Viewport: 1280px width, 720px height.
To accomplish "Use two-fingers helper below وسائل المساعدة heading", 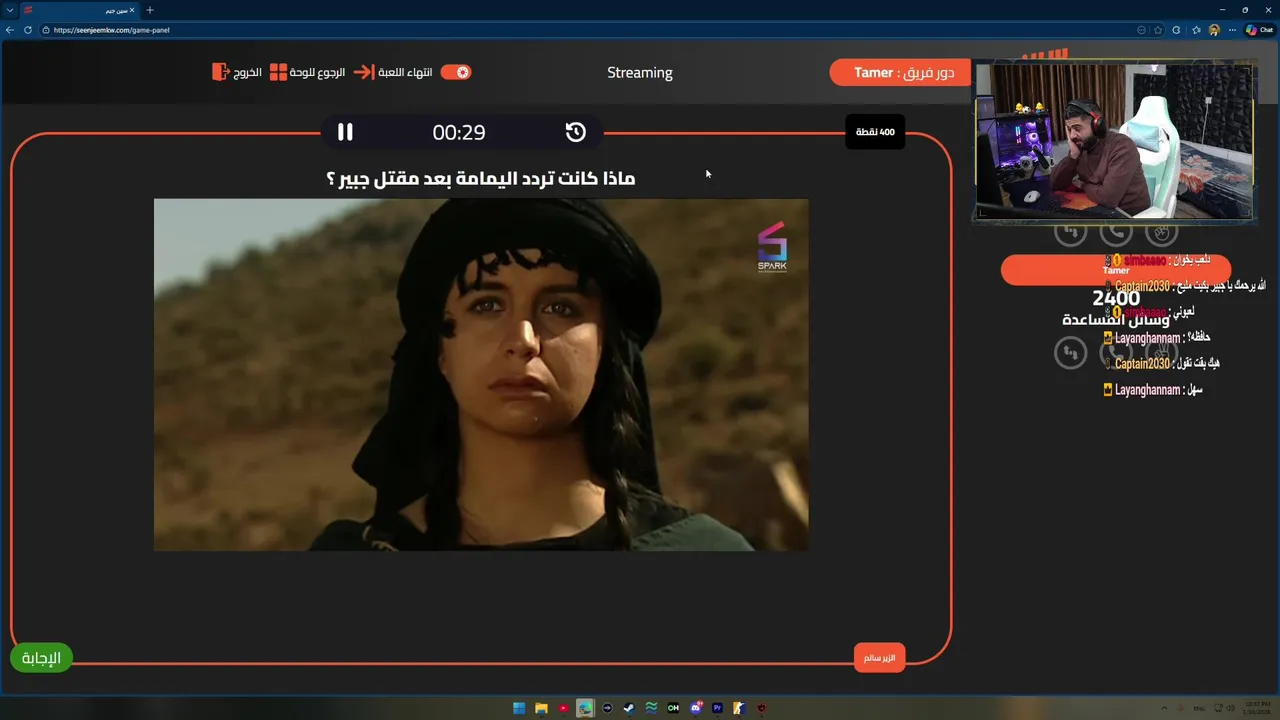I will tap(1161, 352).
